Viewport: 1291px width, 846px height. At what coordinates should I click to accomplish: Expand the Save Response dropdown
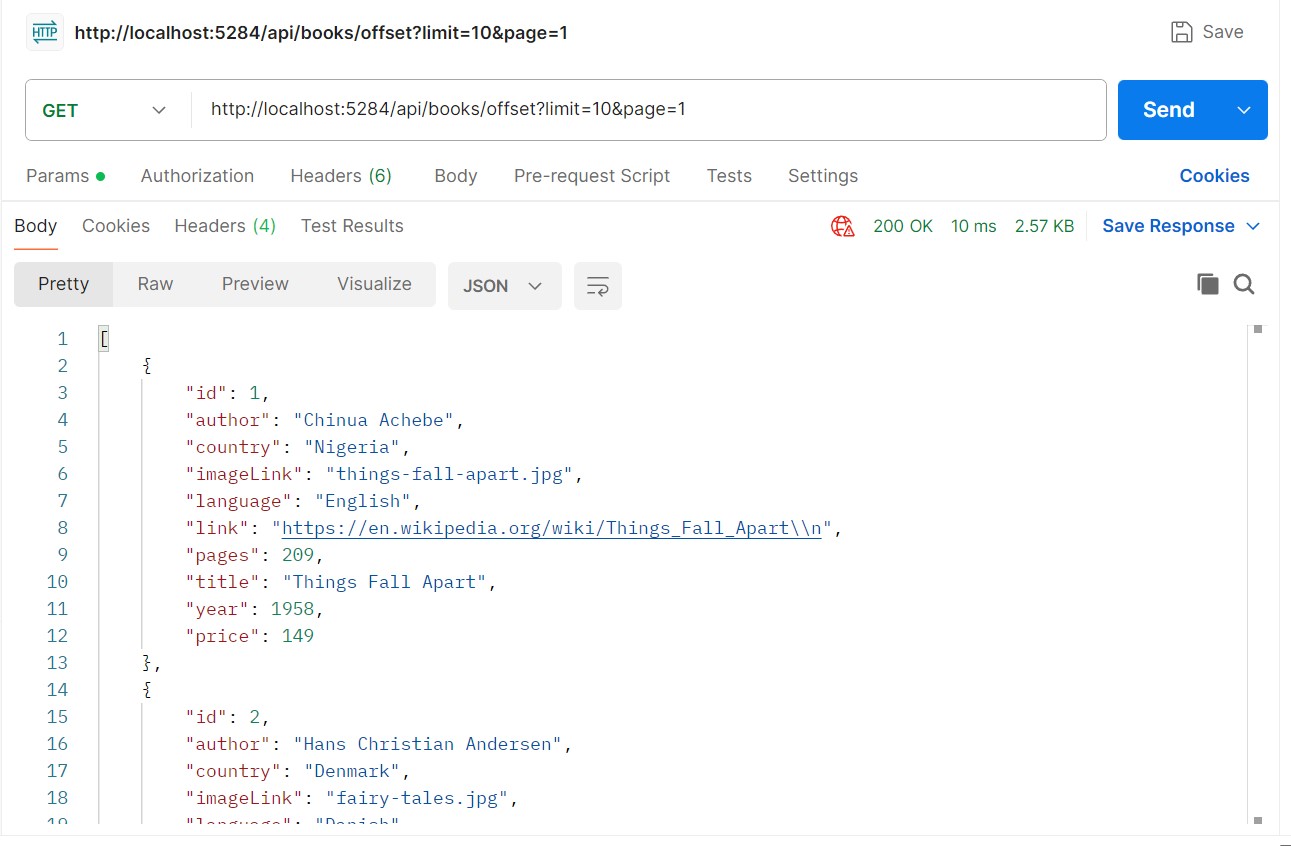[x=1254, y=226]
